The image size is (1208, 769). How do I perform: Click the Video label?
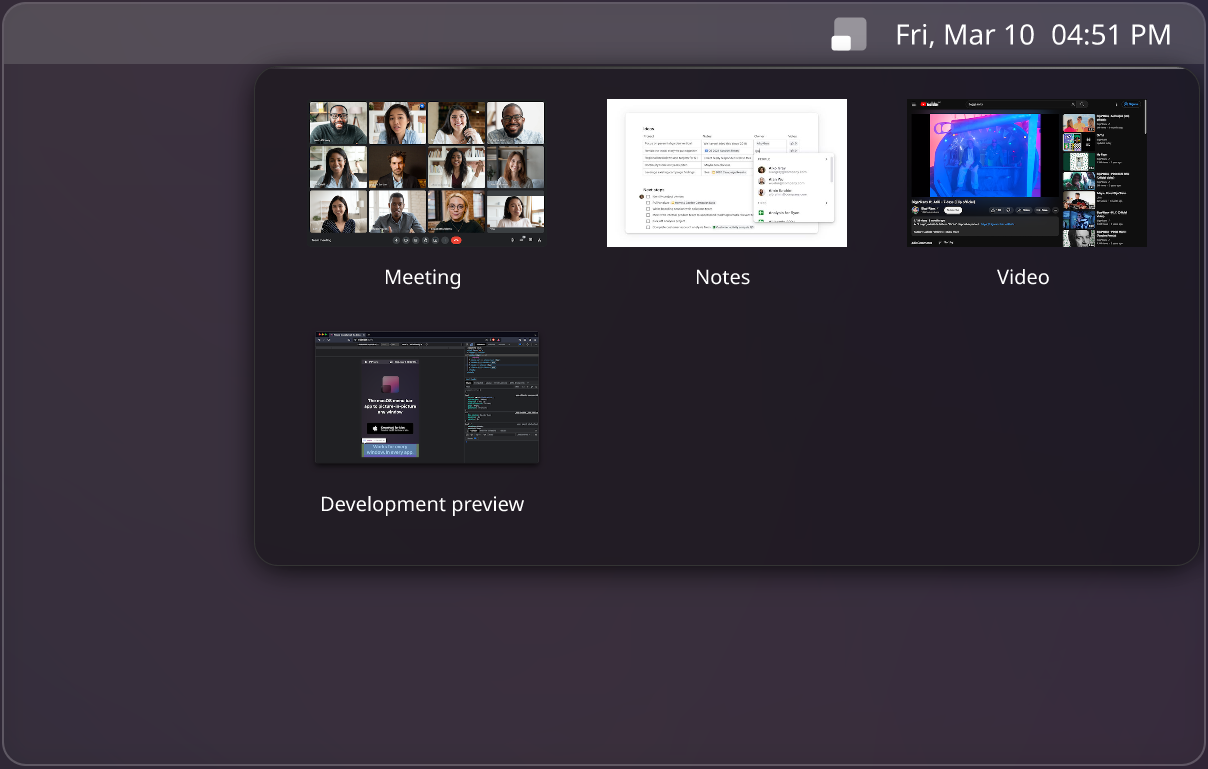point(1023,277)
